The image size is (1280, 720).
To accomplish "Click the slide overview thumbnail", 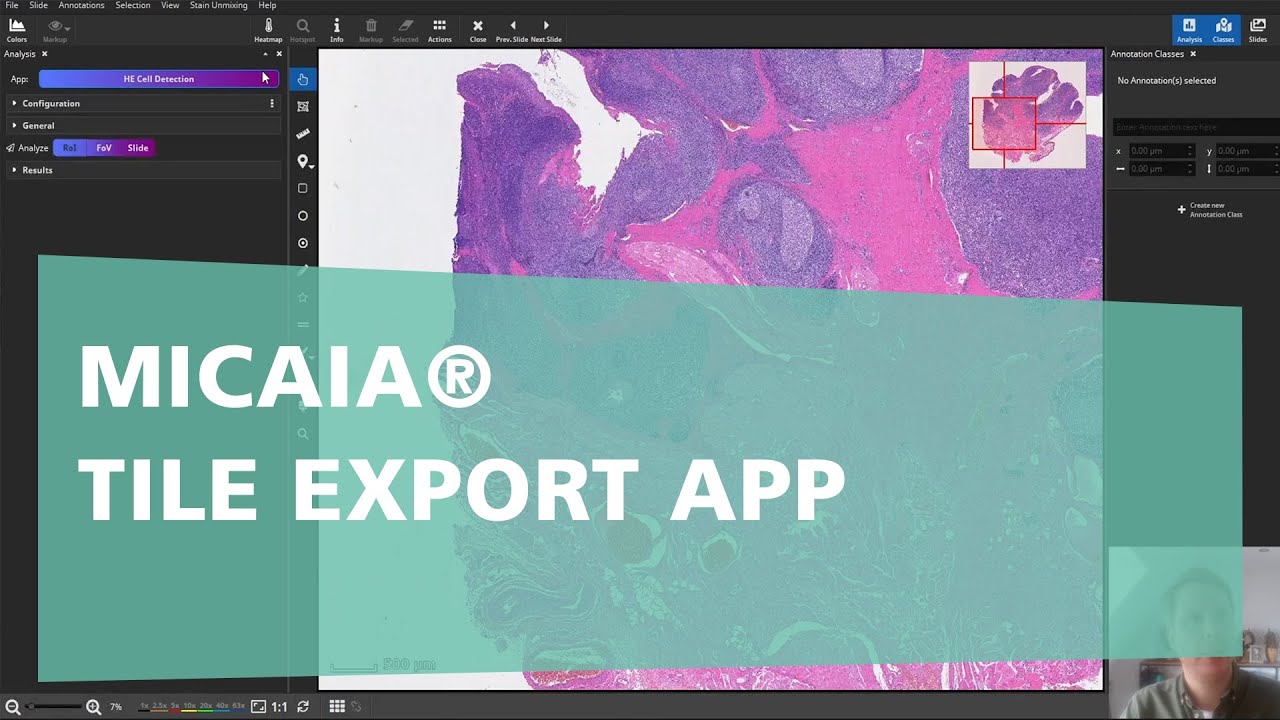I will pos(1027,114).
